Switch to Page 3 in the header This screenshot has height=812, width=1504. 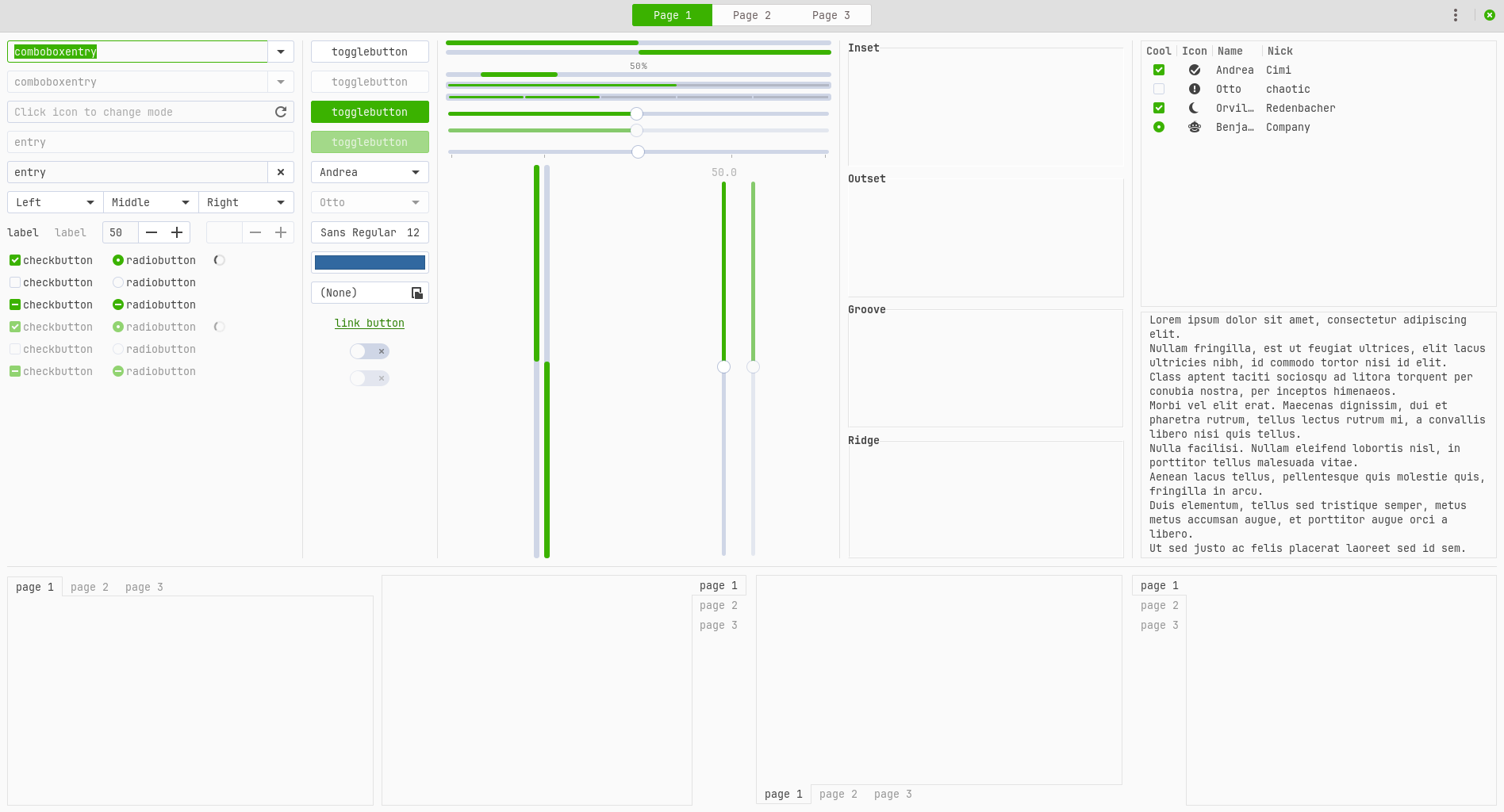pos(831,15)
